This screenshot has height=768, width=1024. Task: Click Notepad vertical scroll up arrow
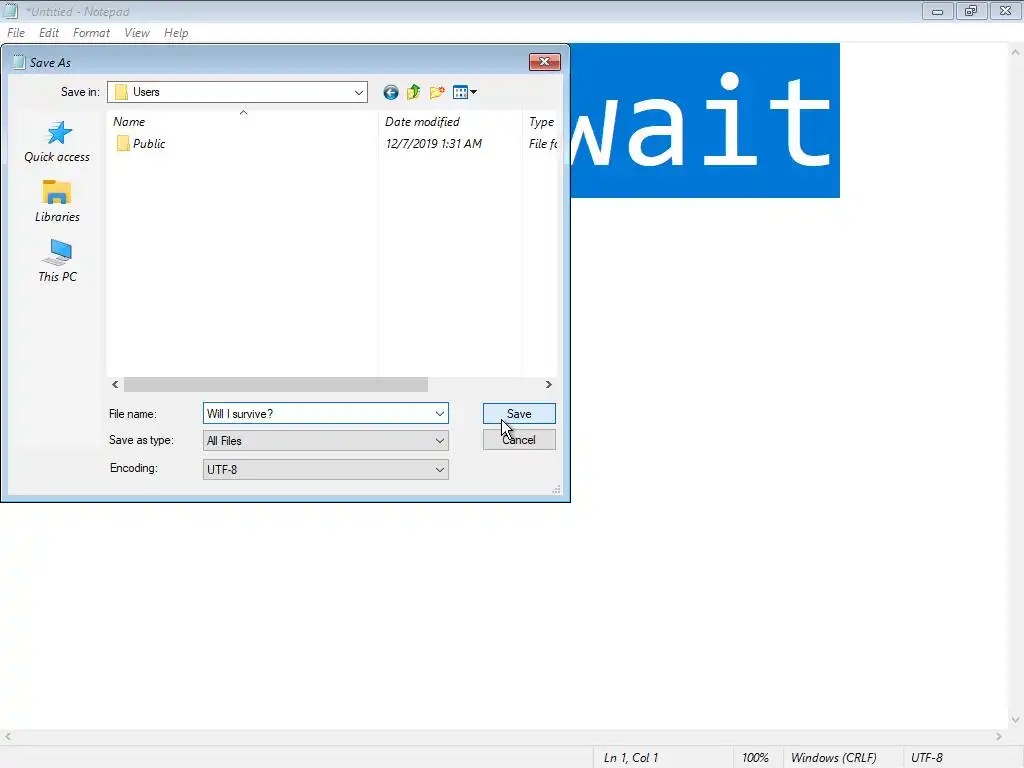click(x=1016, y=52)
